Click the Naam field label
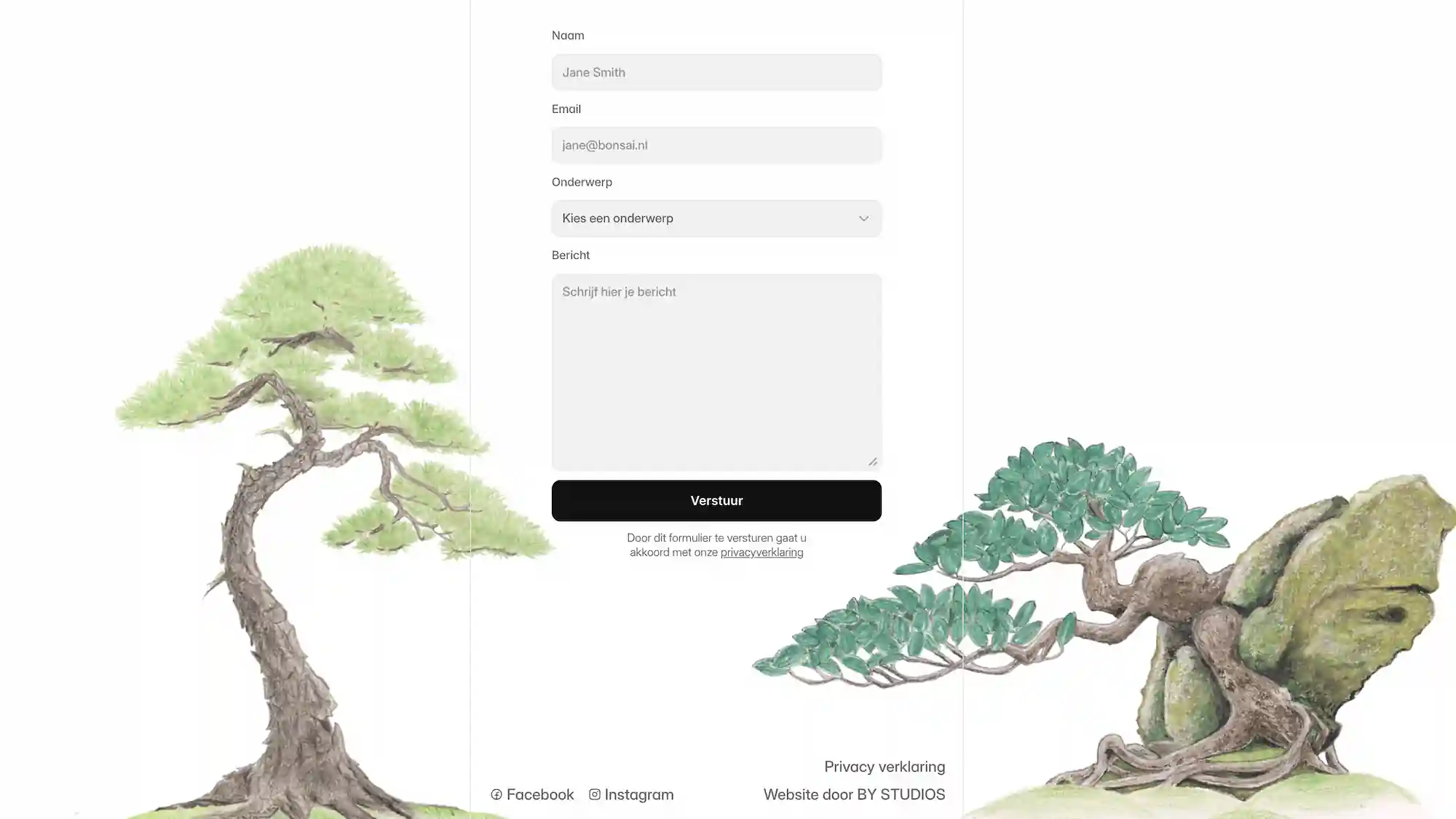1456x819 pixels. click(x=568, y=36)
